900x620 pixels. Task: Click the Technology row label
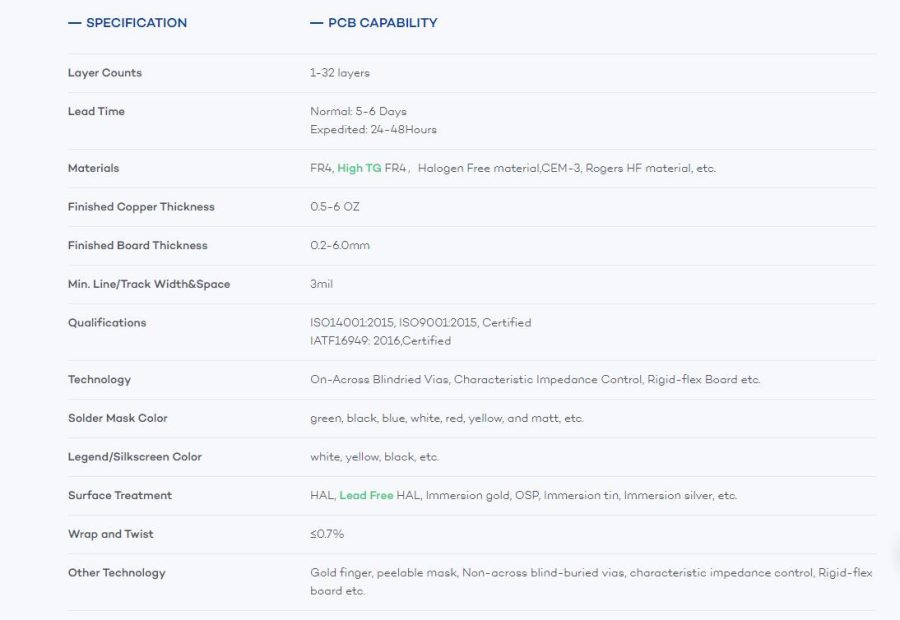point(99,380)
